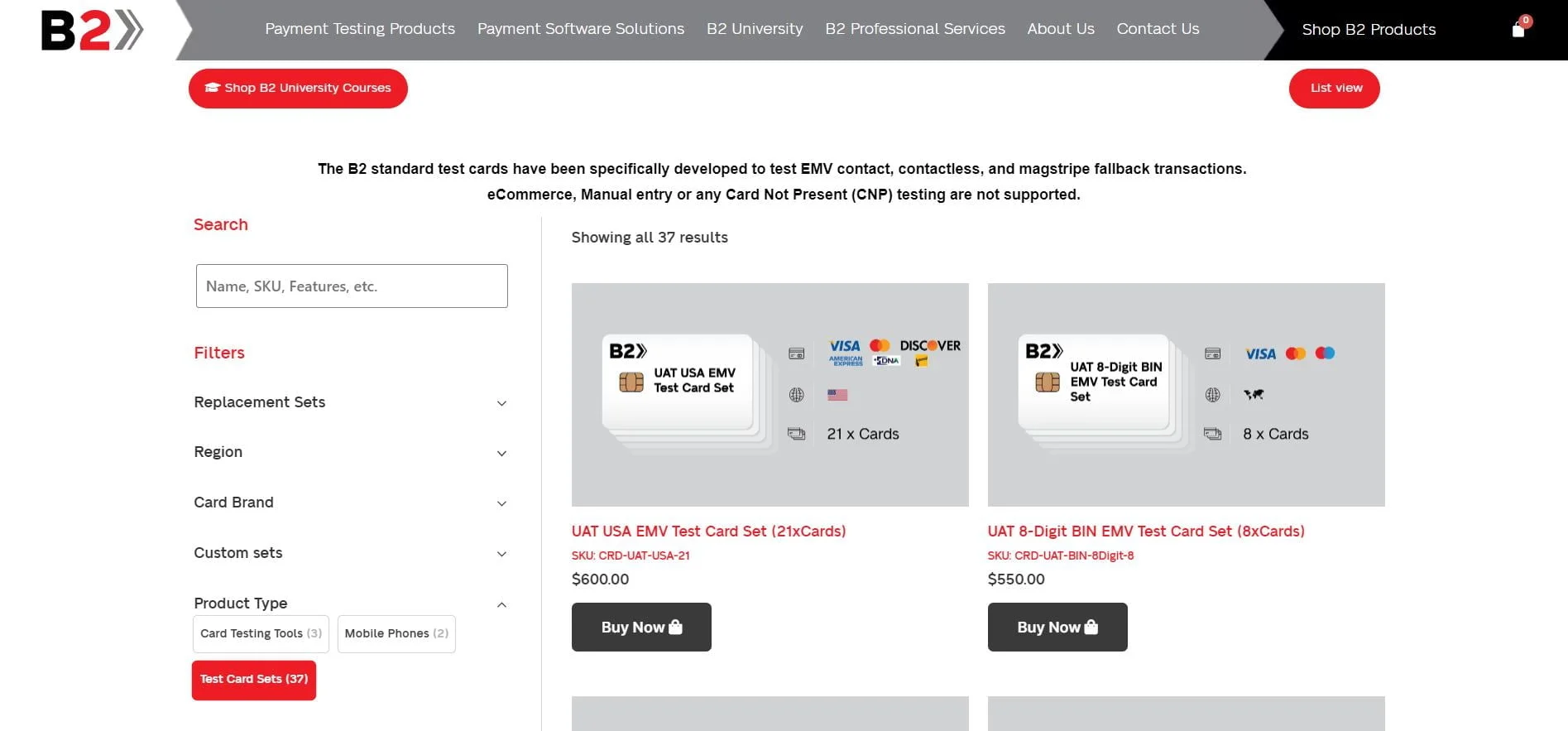Open the Contact Us page

pyautogui.click(x=1158, y=29)
